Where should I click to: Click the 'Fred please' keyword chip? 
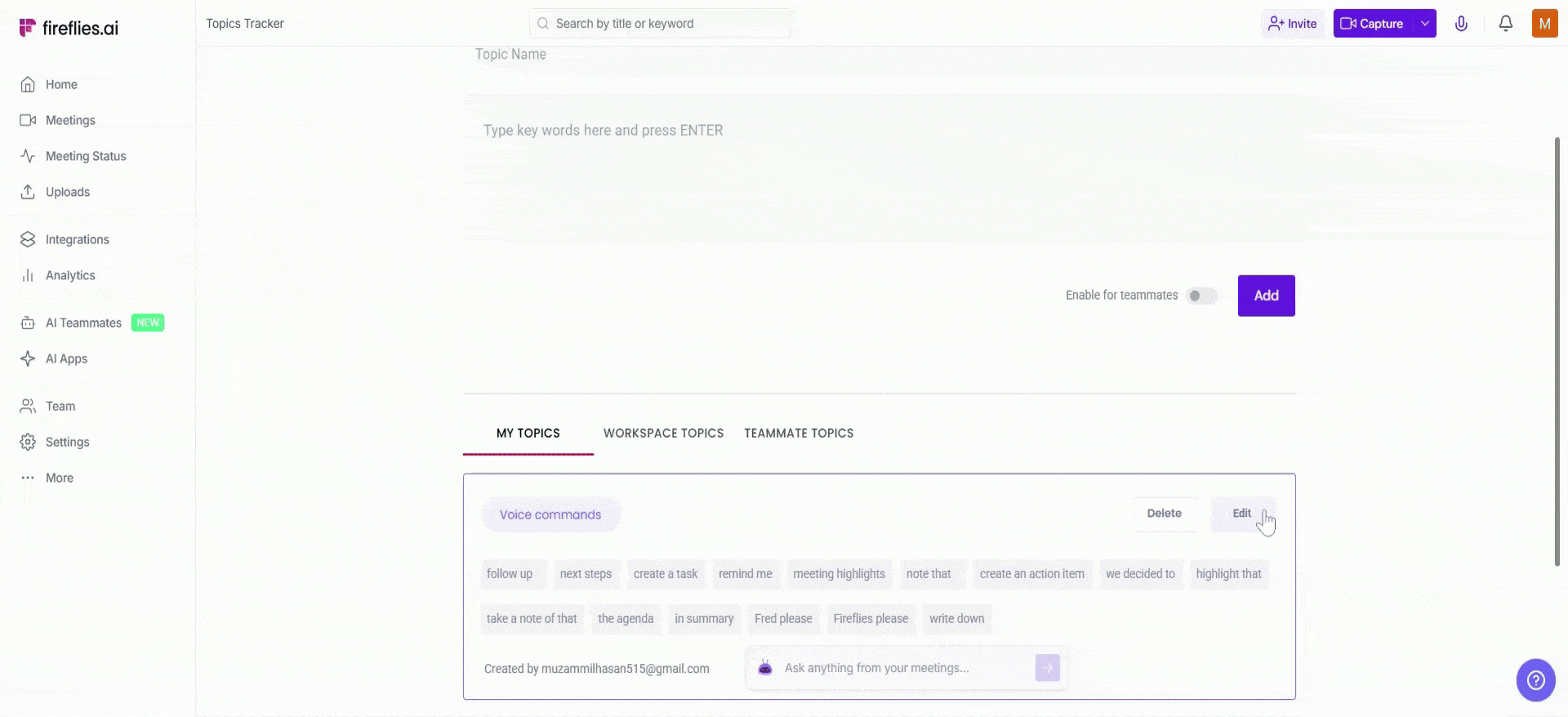pos(783,619)
